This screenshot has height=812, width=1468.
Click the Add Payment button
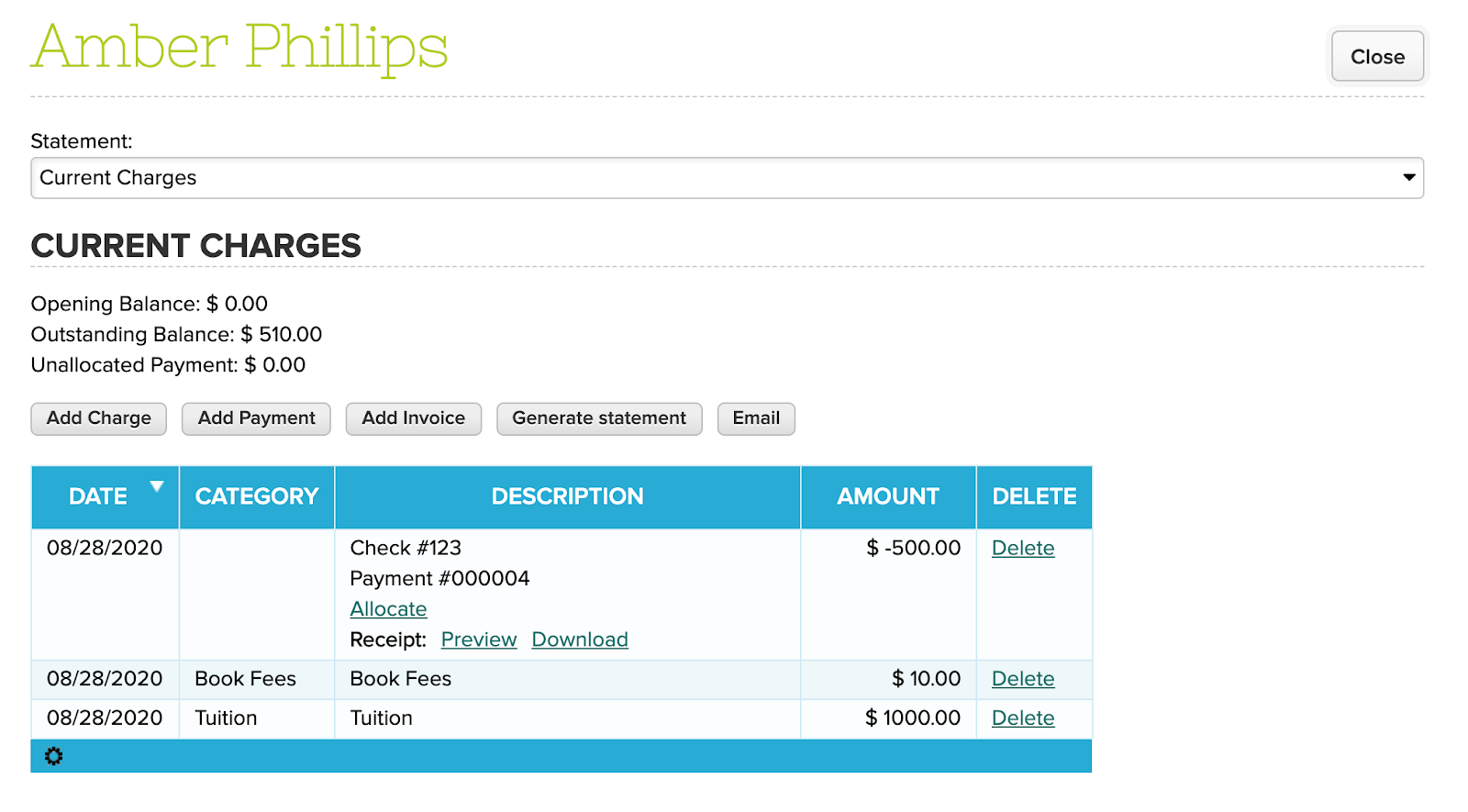(256, 418)
